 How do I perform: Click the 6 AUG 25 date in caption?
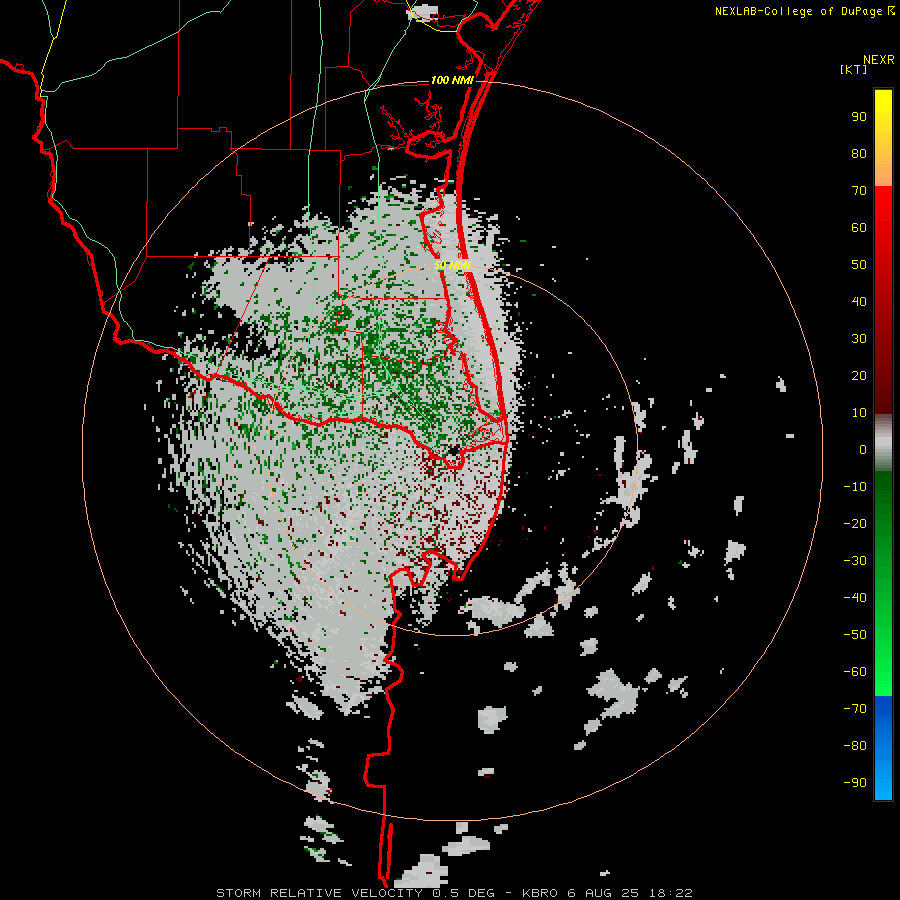point(604,893)
